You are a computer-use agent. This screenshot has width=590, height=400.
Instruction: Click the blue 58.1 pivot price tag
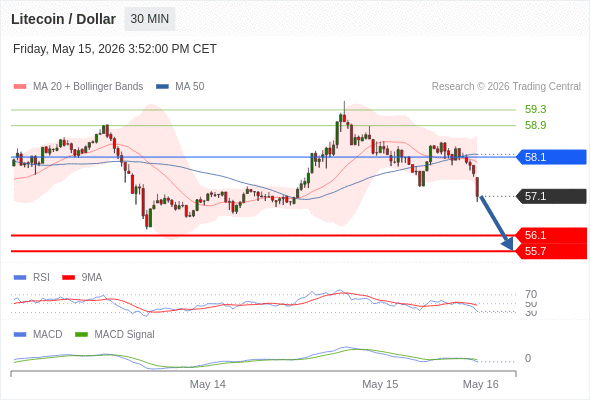click(551, 157)
